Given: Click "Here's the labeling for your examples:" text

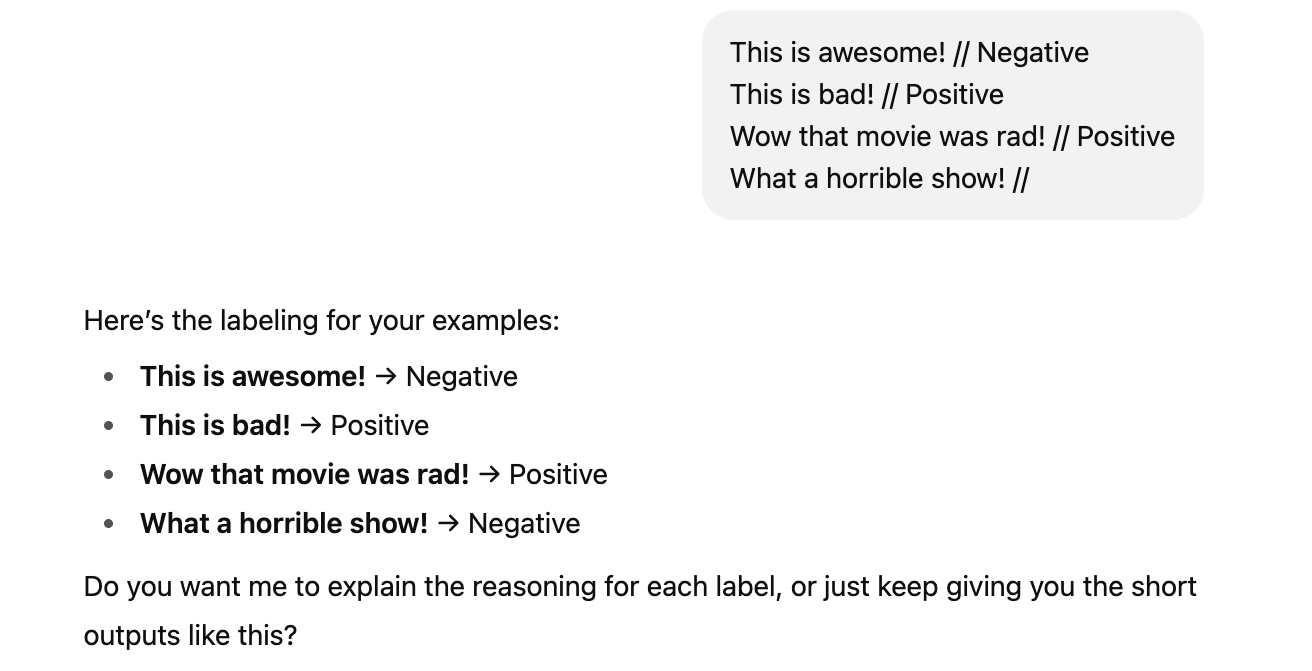Looking at the screenshot, I should pos(321,321).
